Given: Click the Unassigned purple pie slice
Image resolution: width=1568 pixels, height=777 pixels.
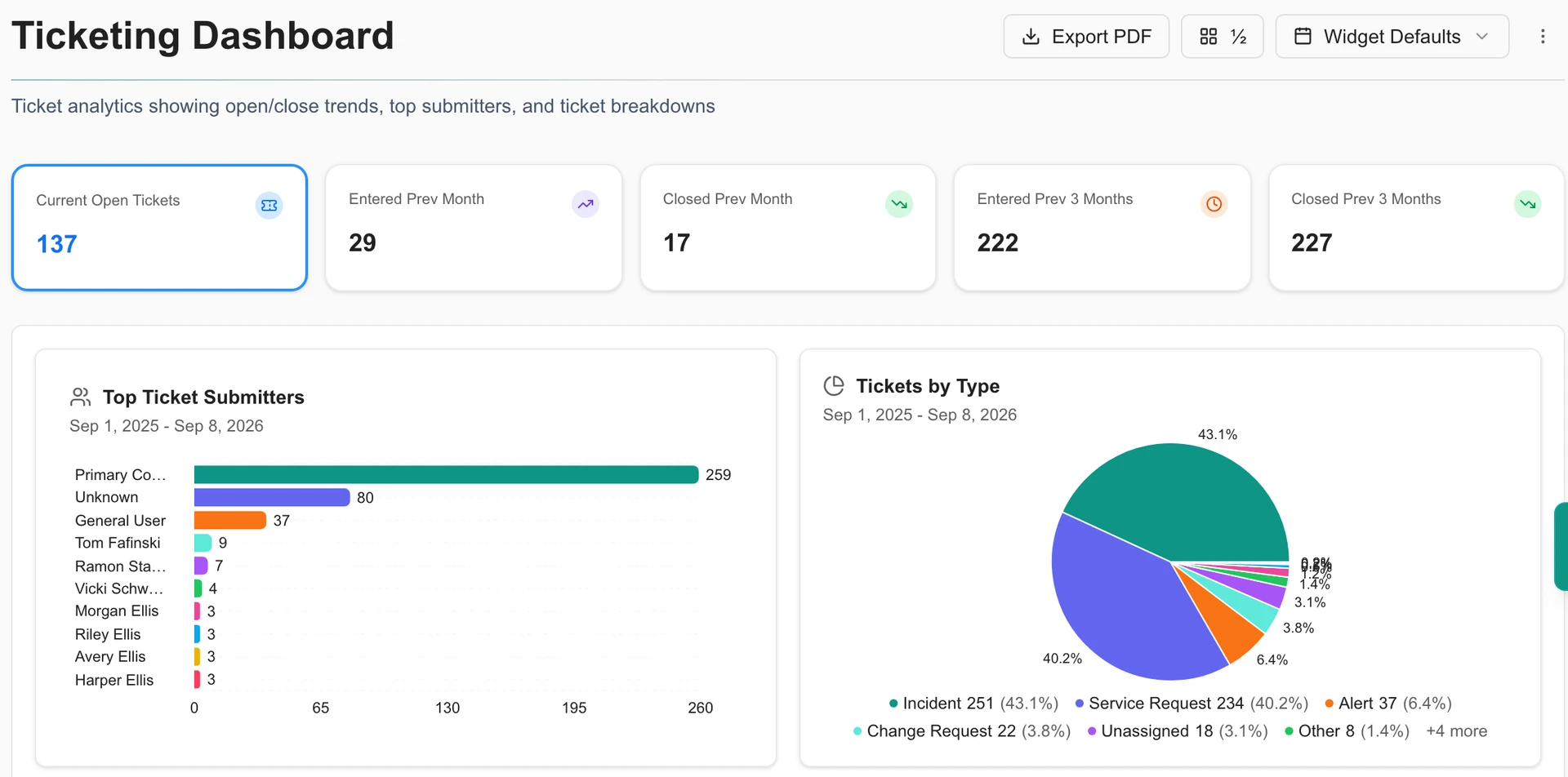Looking at the screenshot, I should coord(1262,592).
